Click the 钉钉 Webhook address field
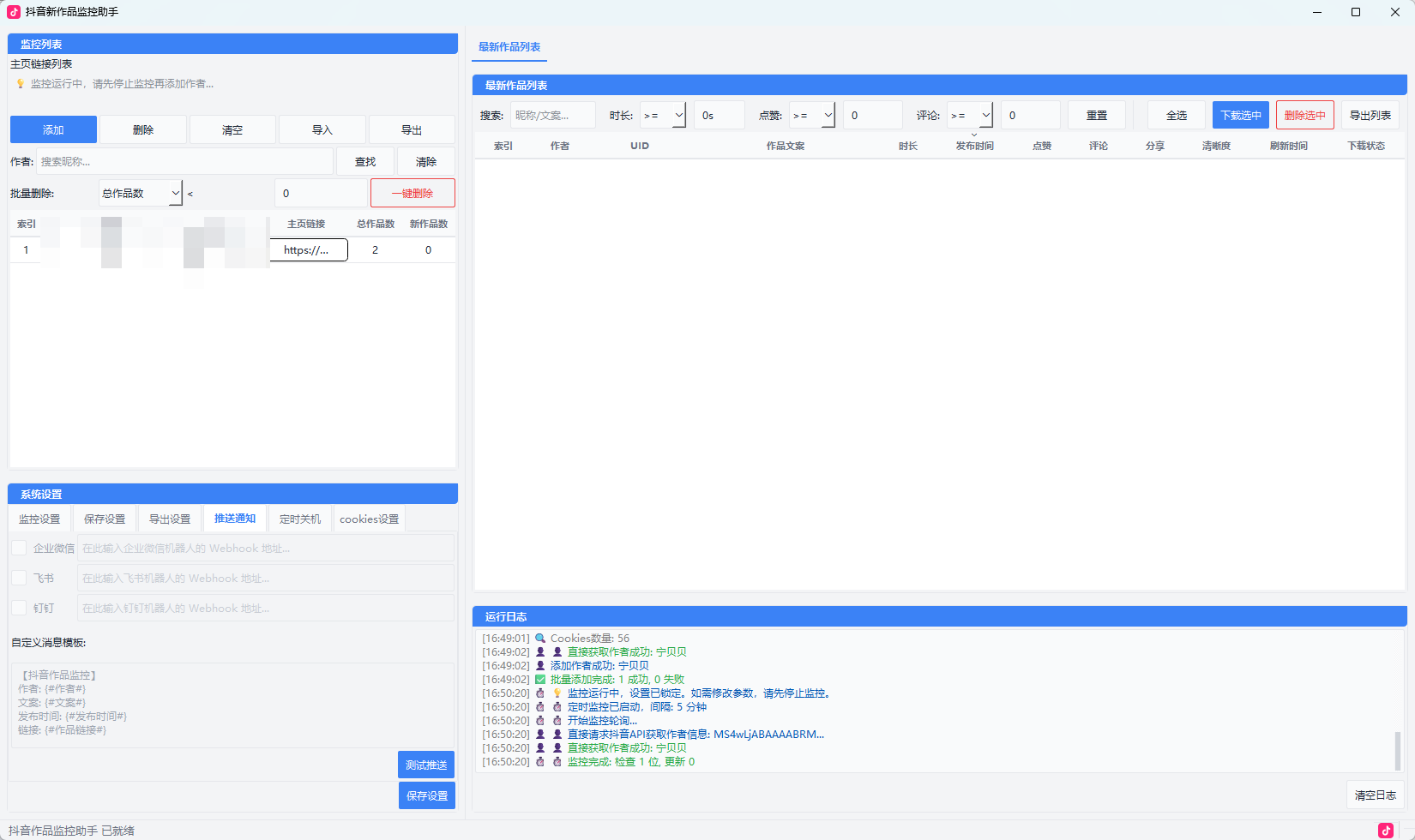Viewport: 1415px width, 840px height. 266,608
